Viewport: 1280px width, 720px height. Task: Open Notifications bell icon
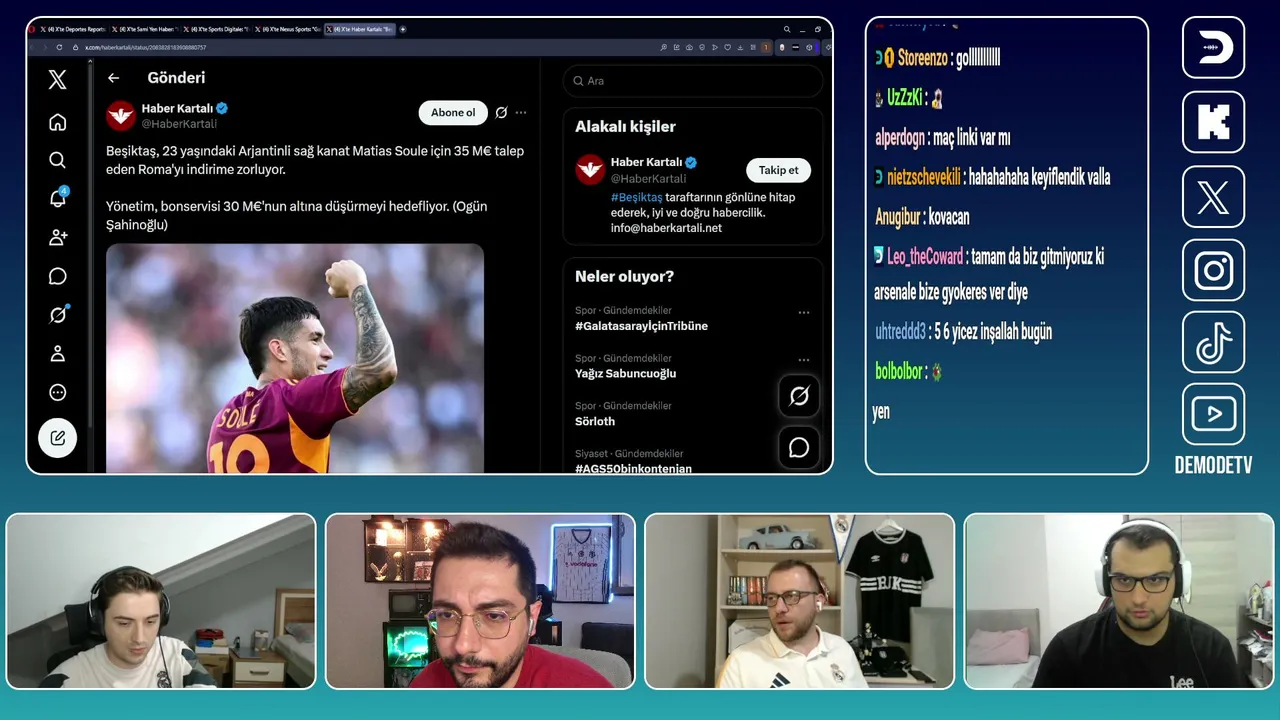tap(57, 198)
